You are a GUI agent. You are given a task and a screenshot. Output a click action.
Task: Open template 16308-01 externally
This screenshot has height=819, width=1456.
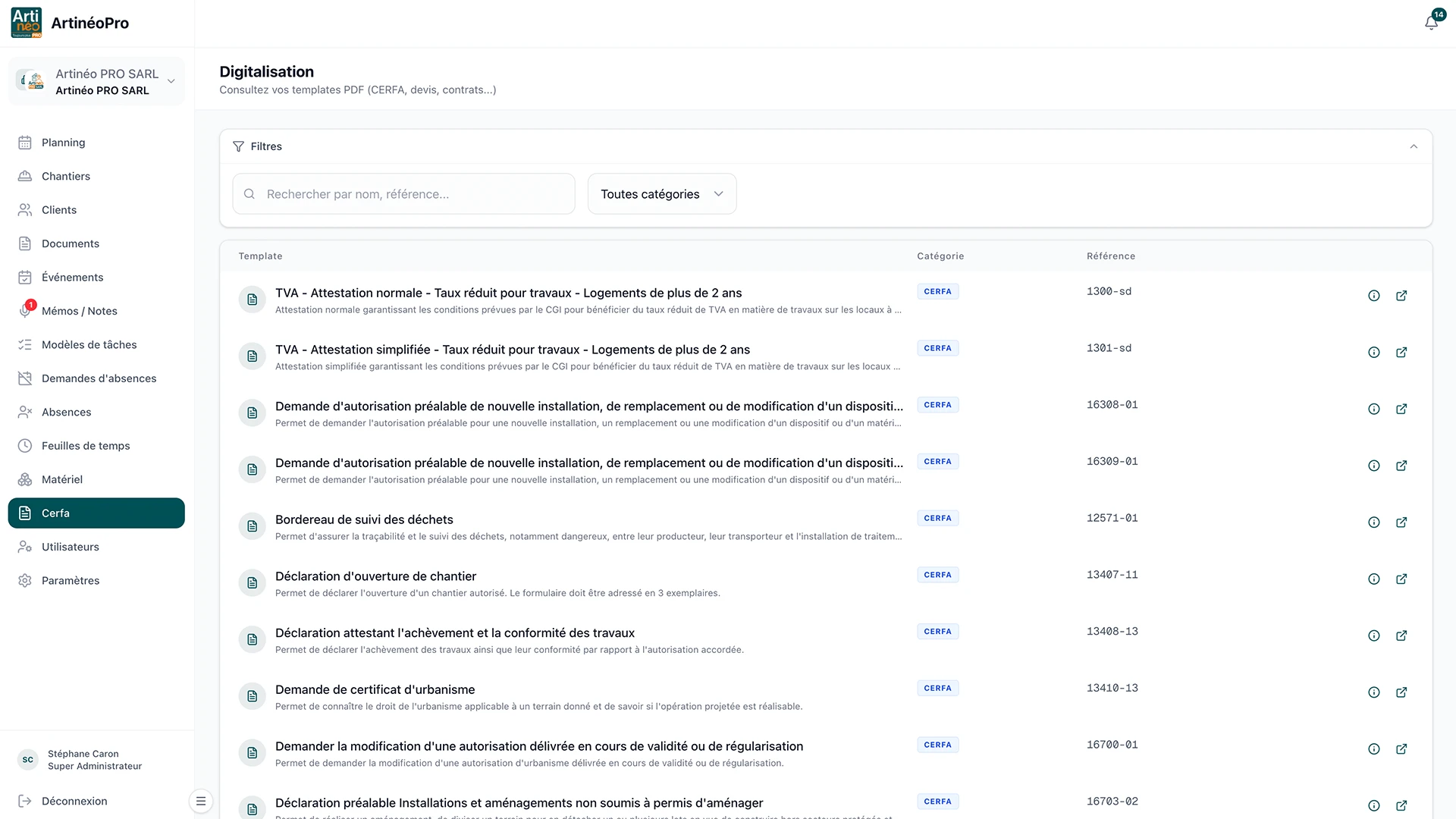(x=1401, y=409)
